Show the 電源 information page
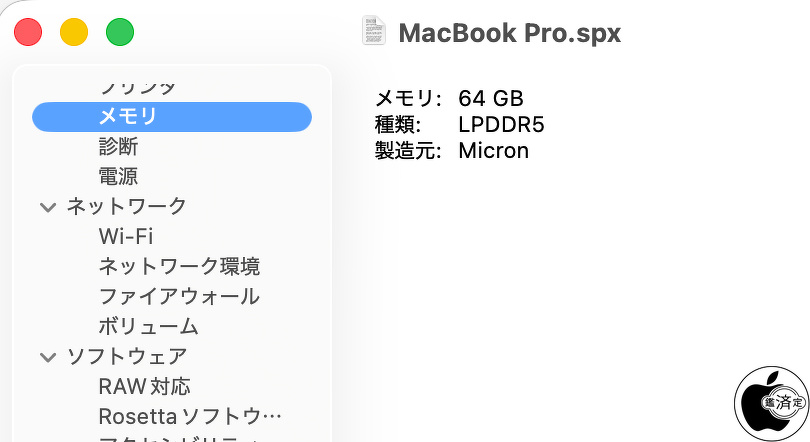The image size is (810, 442). pos(118,177)
